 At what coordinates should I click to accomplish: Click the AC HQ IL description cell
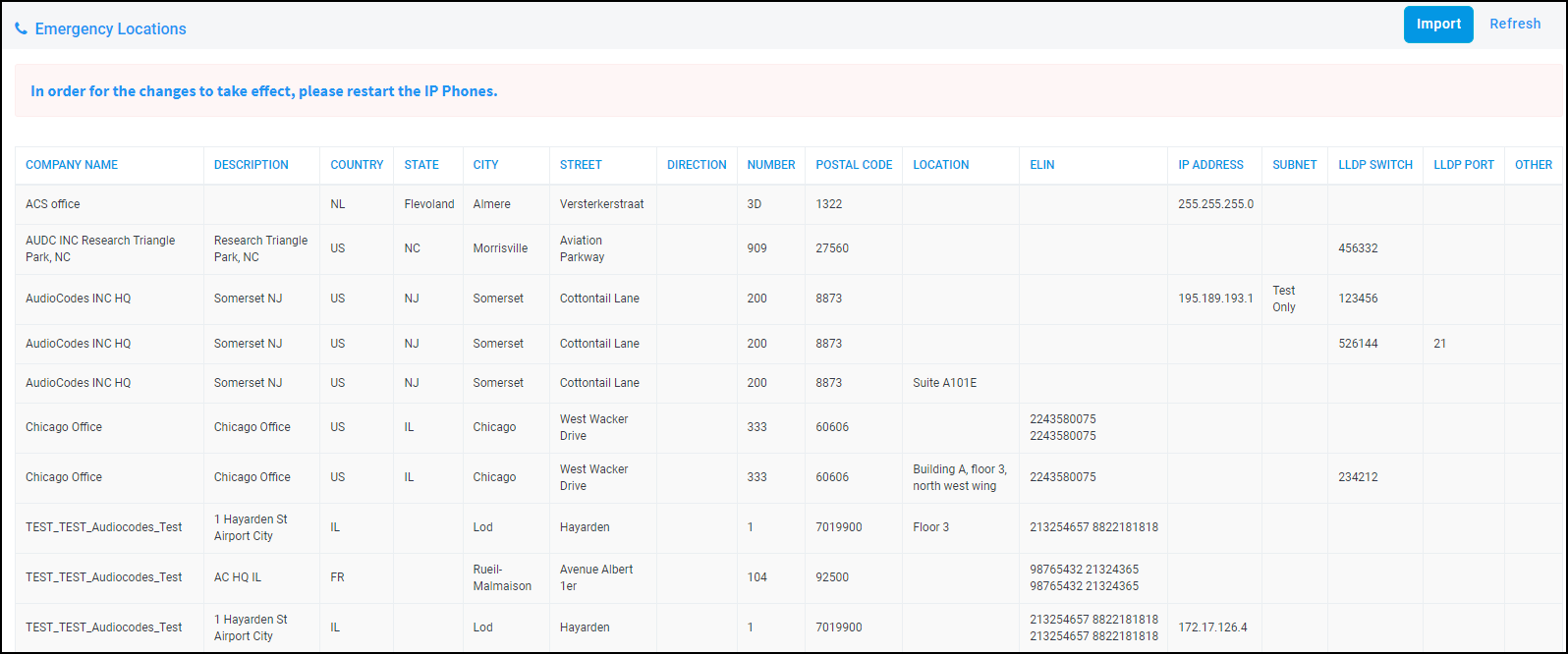238,577
